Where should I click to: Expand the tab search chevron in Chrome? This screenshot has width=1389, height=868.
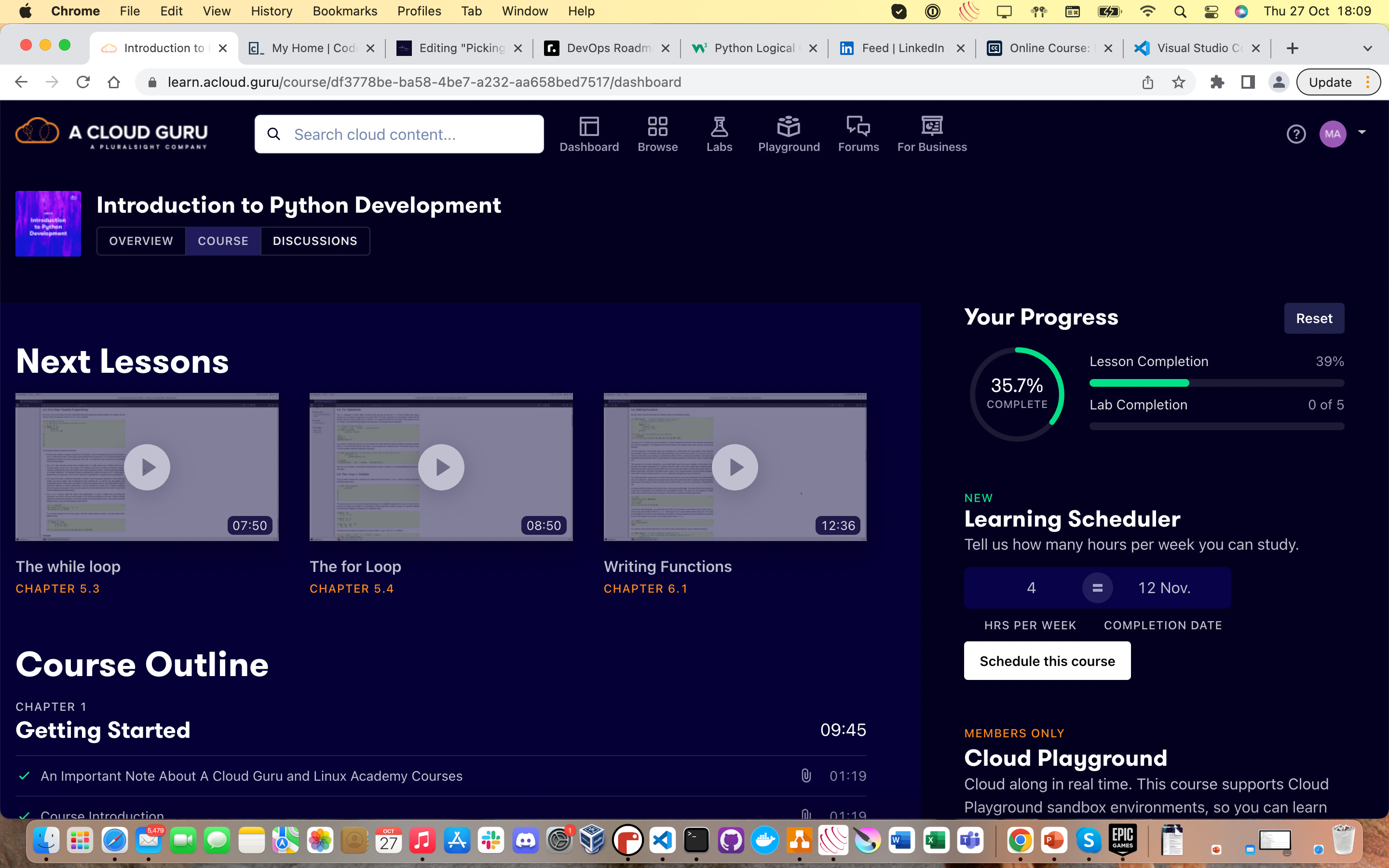(1367, 48)
